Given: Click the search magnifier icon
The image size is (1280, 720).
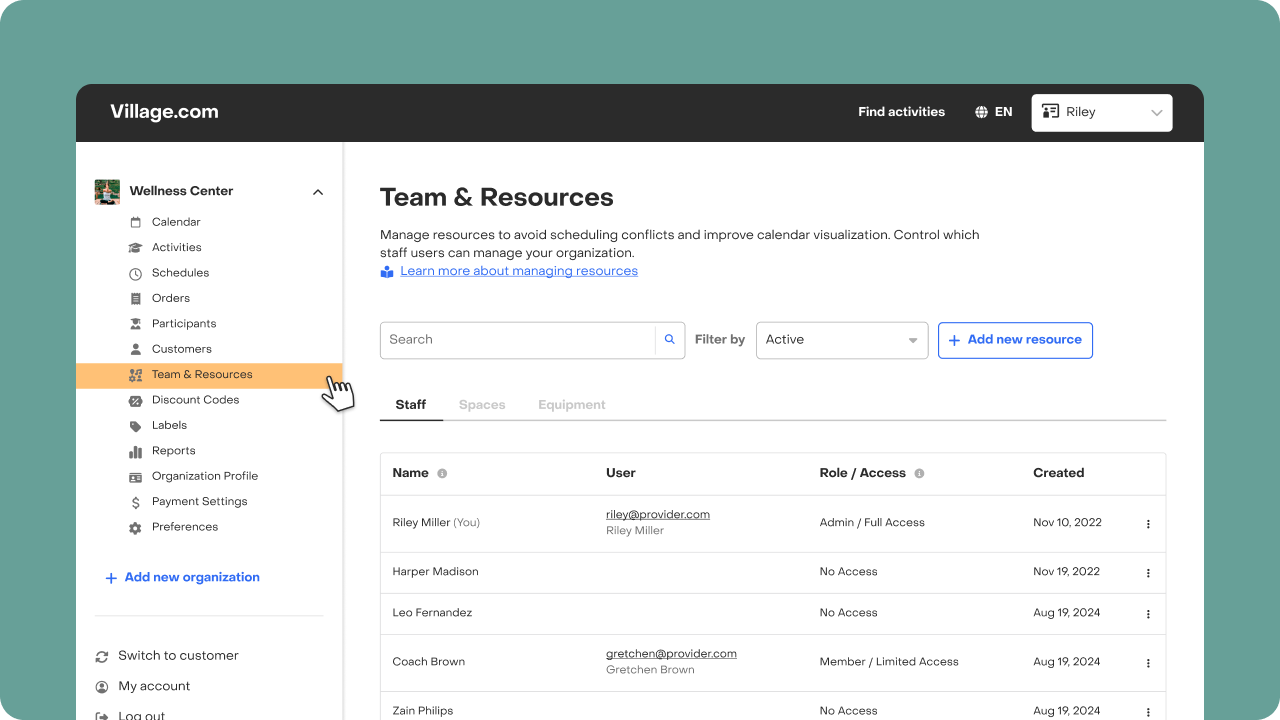Looking at the screenshot, I should pyautogui.click(x=670, y=340).
